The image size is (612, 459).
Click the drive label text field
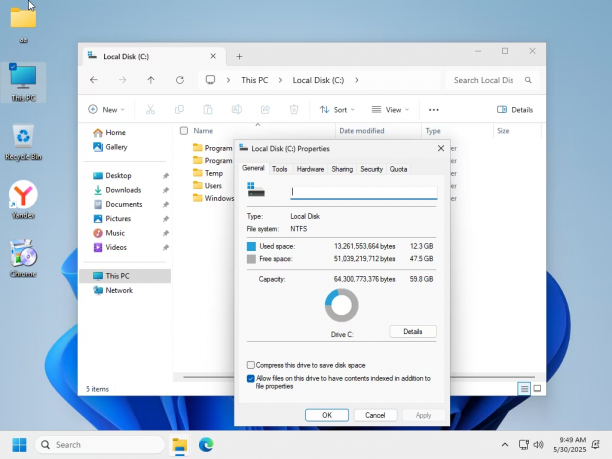(x=363, y=192)
